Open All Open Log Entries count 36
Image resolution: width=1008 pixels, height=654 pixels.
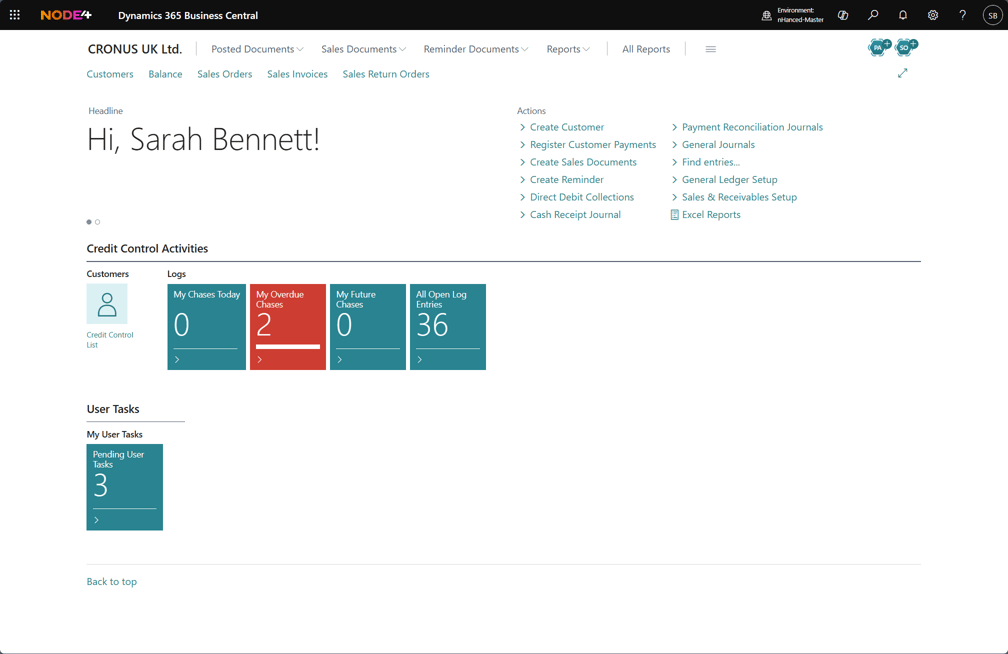pyautogui.click(x=432, y=325)
